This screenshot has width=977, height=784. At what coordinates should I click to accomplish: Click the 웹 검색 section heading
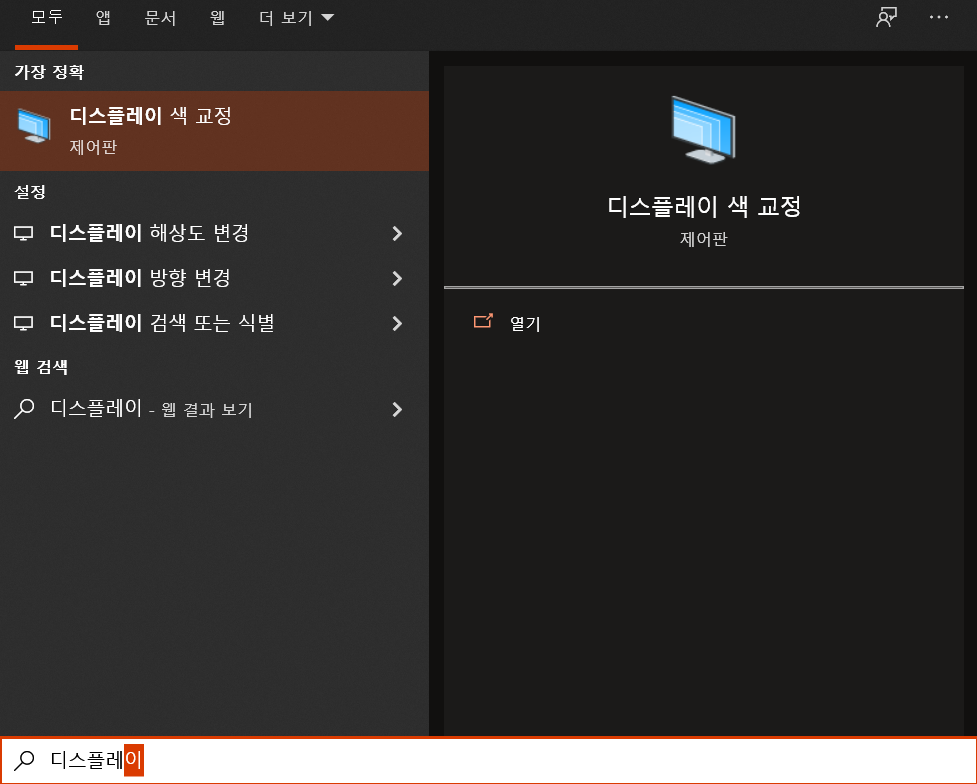pos(41,366)
